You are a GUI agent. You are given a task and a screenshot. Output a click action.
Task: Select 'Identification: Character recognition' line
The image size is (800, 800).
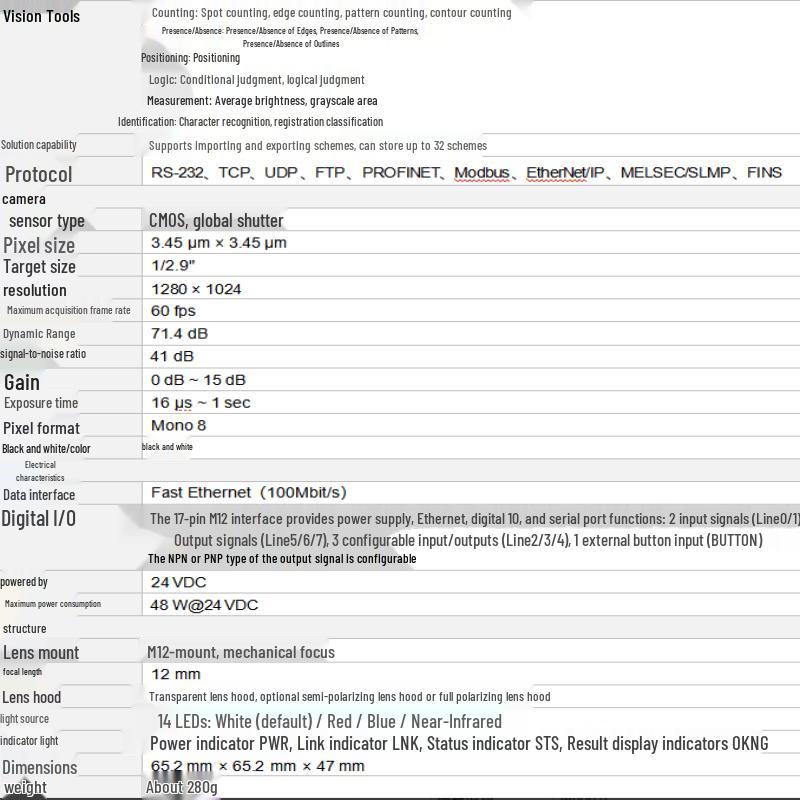251,121
